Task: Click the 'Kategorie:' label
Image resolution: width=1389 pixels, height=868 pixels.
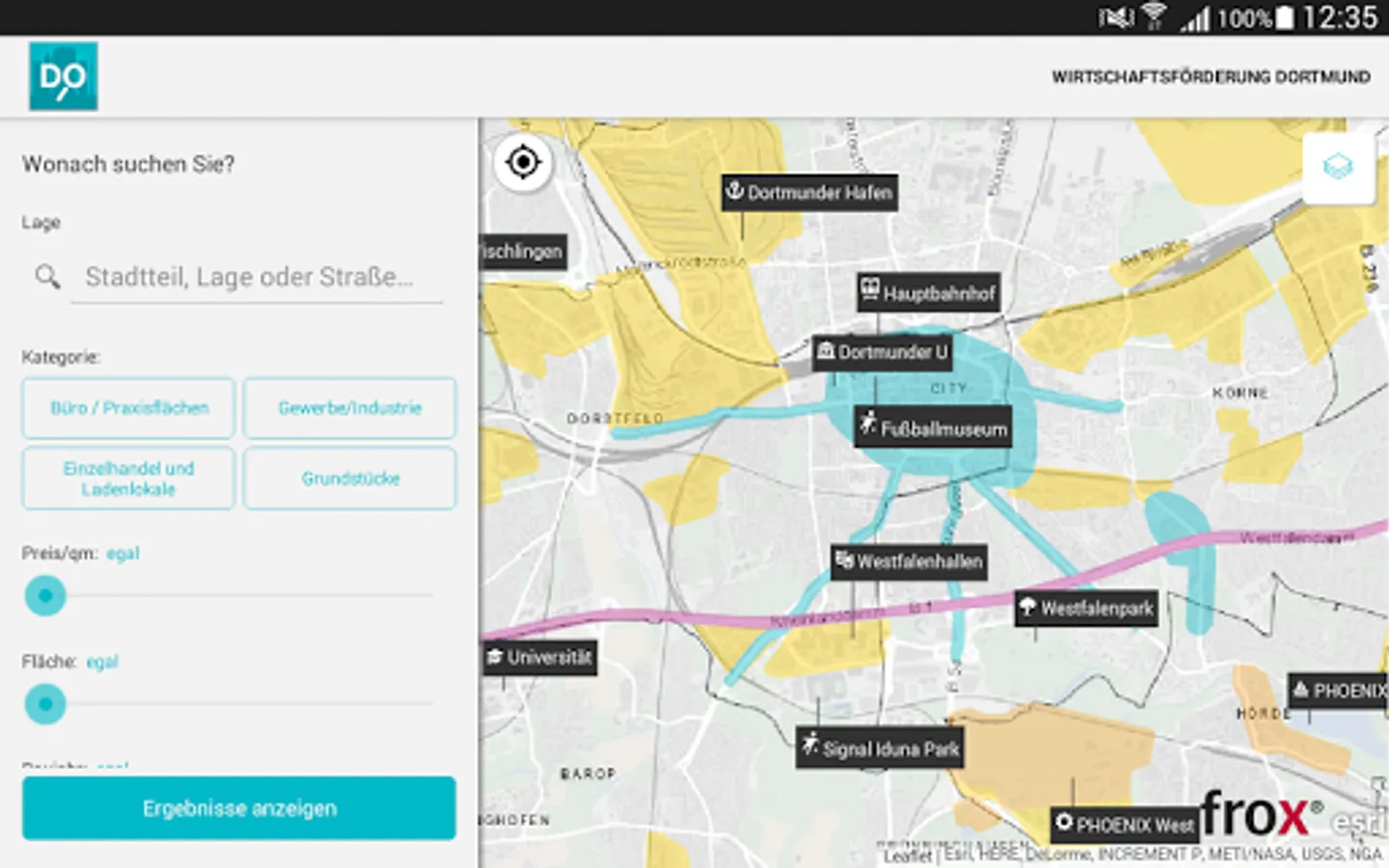Action: (x=61, y=357)
